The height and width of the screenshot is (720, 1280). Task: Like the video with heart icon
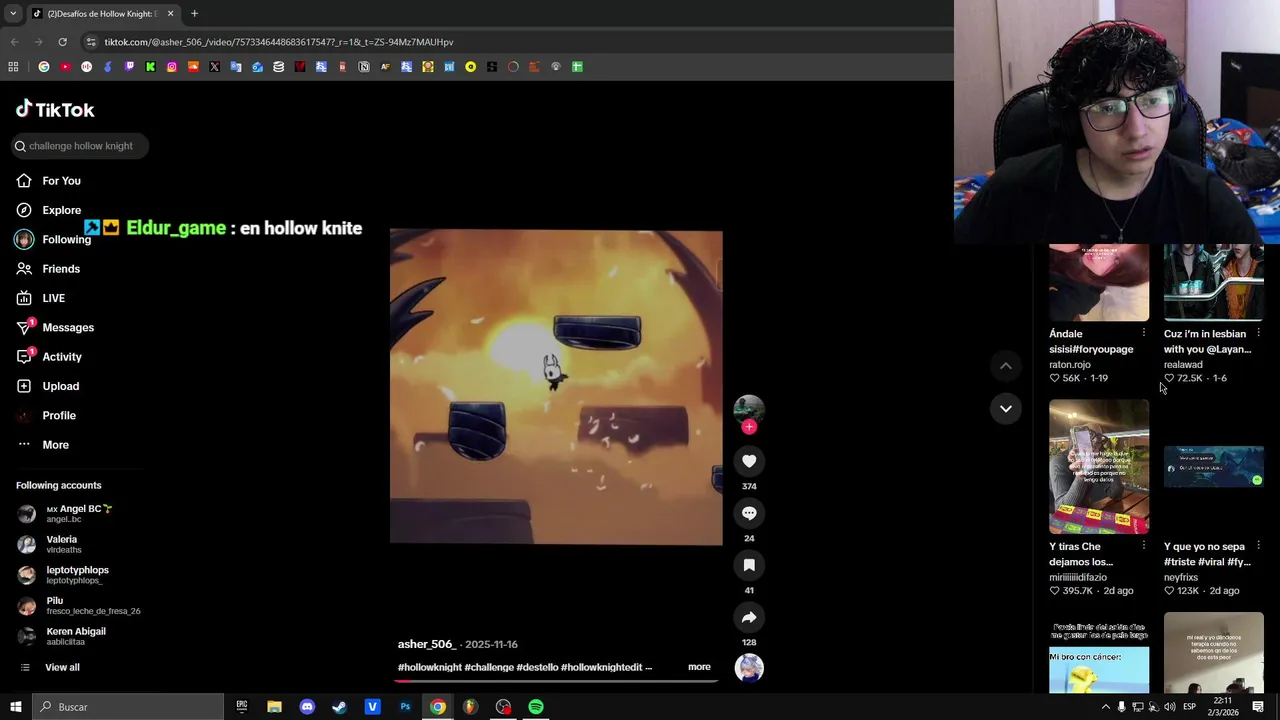click(x=749, y=461)
